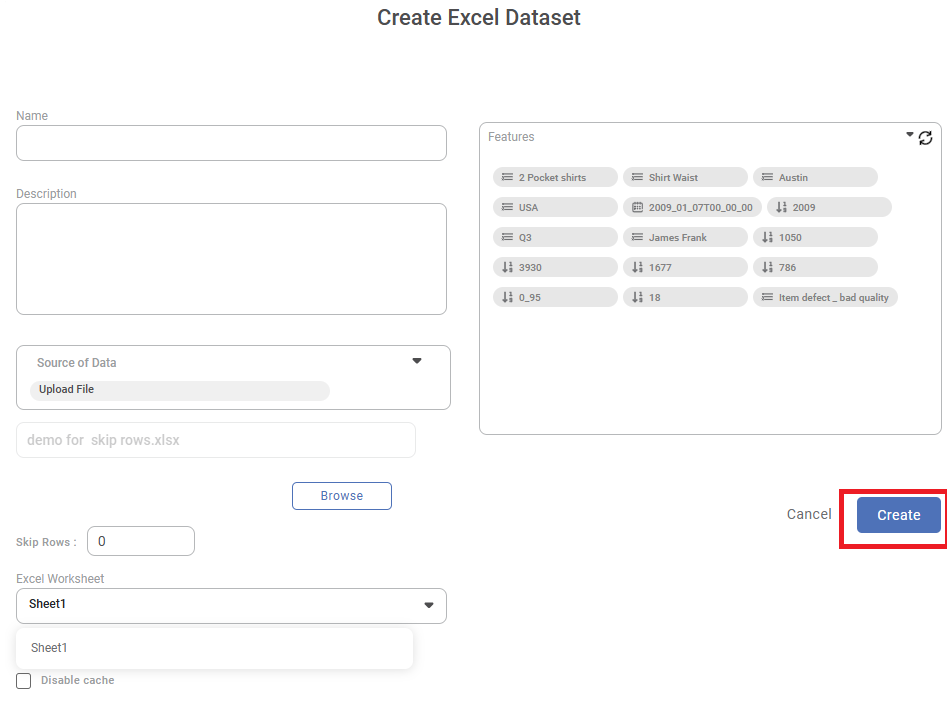Click numeric sort icon on 2009 feature
The width and height of the screenshot is (947, 726).
click(781, 207)
